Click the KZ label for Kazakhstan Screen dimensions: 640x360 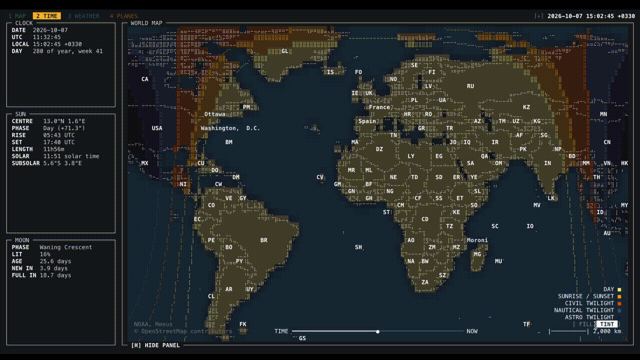pos(526,107)
